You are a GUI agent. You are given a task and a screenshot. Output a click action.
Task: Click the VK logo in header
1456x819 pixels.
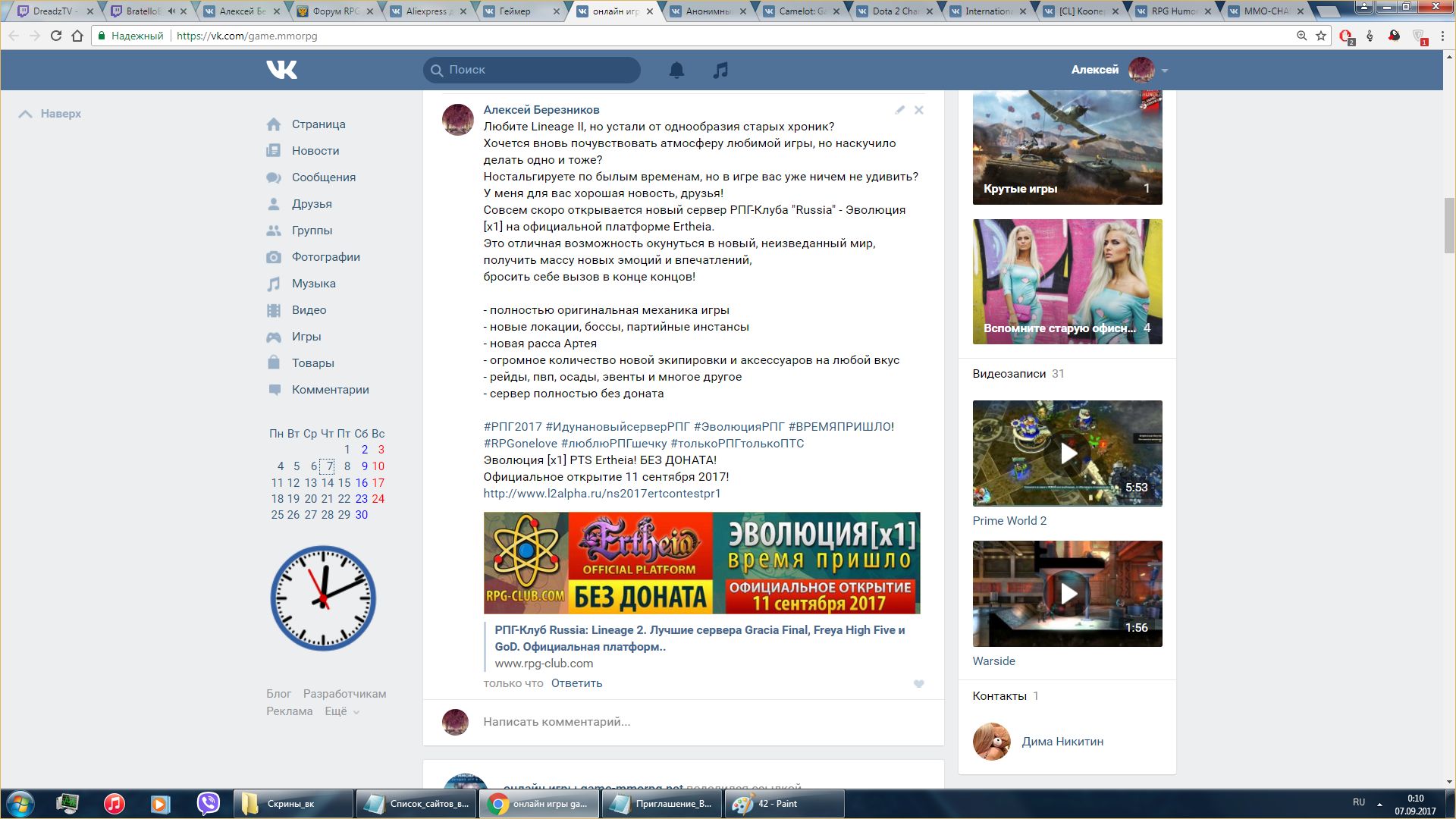click(x=281, y=70)
